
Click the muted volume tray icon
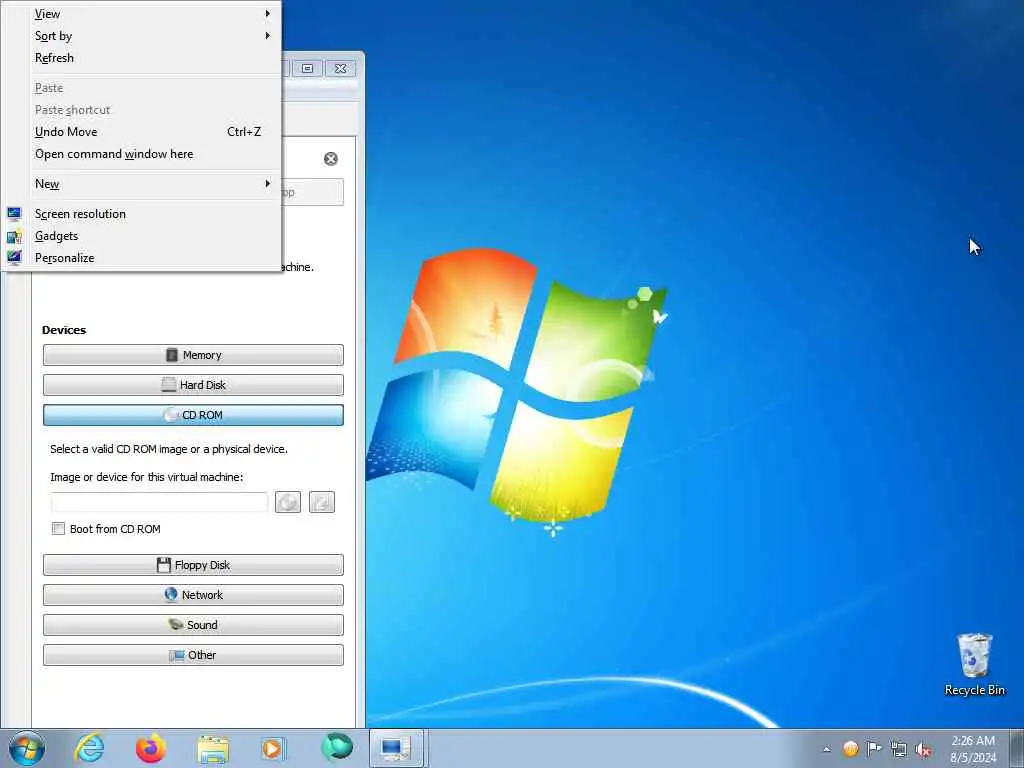pos(923,749)
